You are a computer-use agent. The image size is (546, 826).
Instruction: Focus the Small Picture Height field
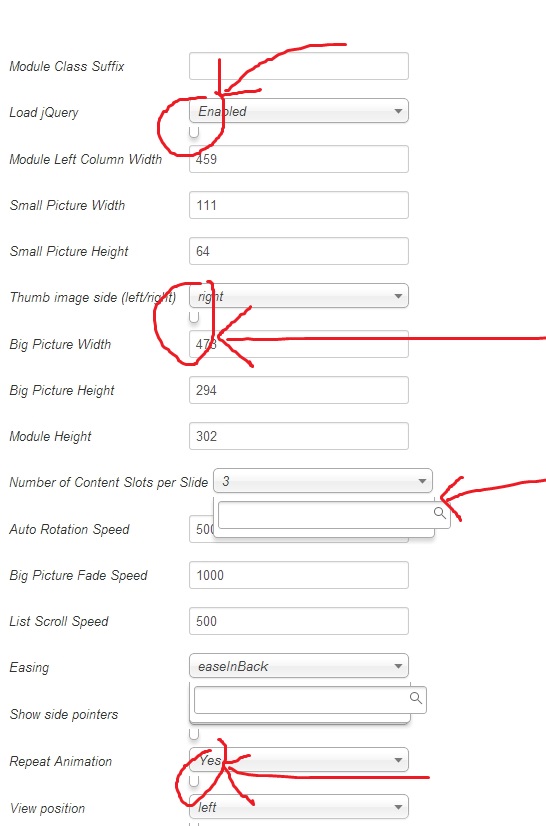pyautogui.click(x=299, y=251)
